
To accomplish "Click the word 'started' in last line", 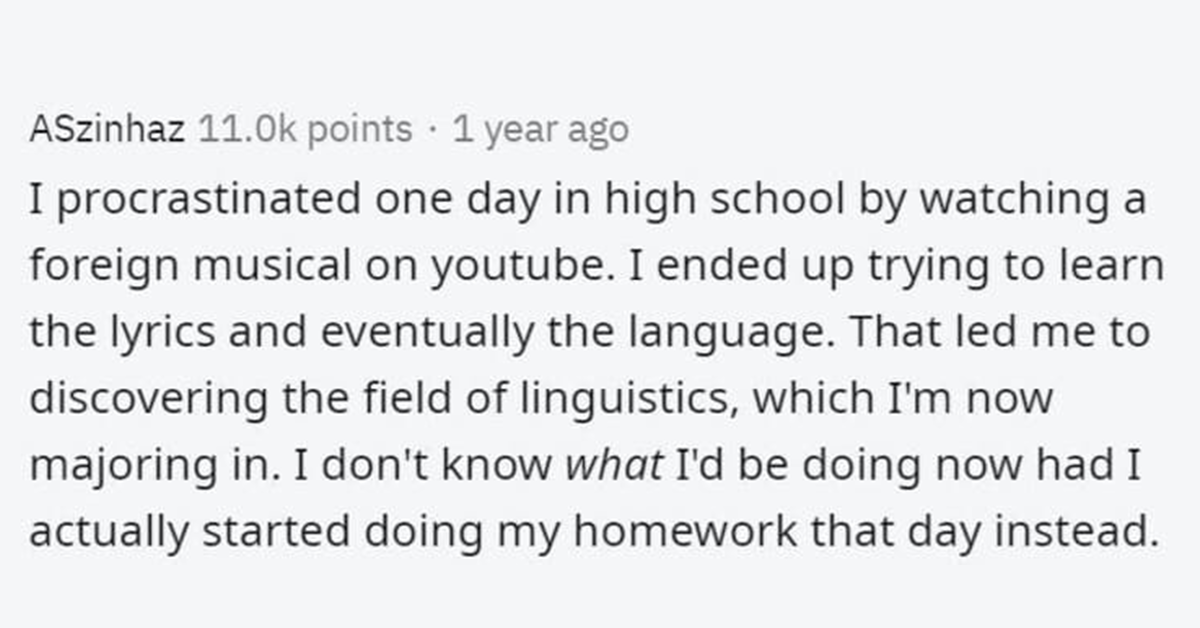I will coord(265,533).
